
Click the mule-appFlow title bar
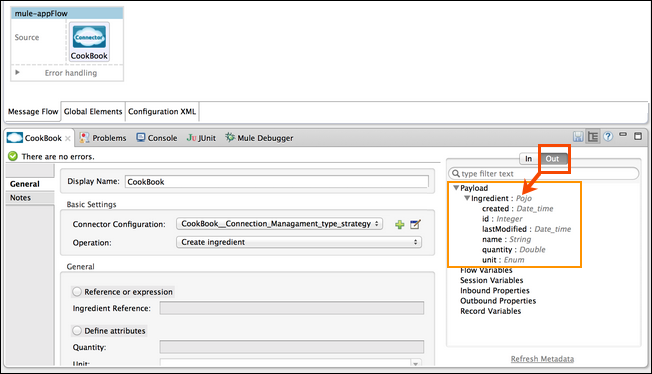[67, 13]
